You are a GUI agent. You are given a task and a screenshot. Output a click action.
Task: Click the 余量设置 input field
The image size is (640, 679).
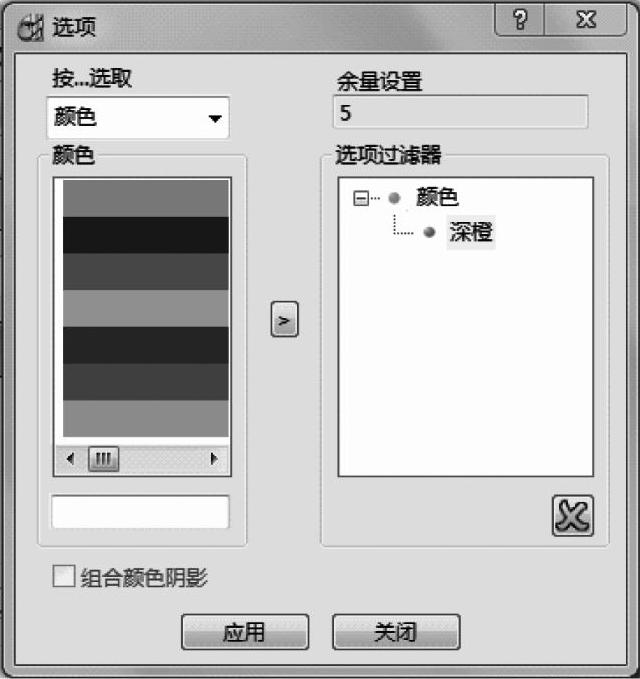[461, 112]
